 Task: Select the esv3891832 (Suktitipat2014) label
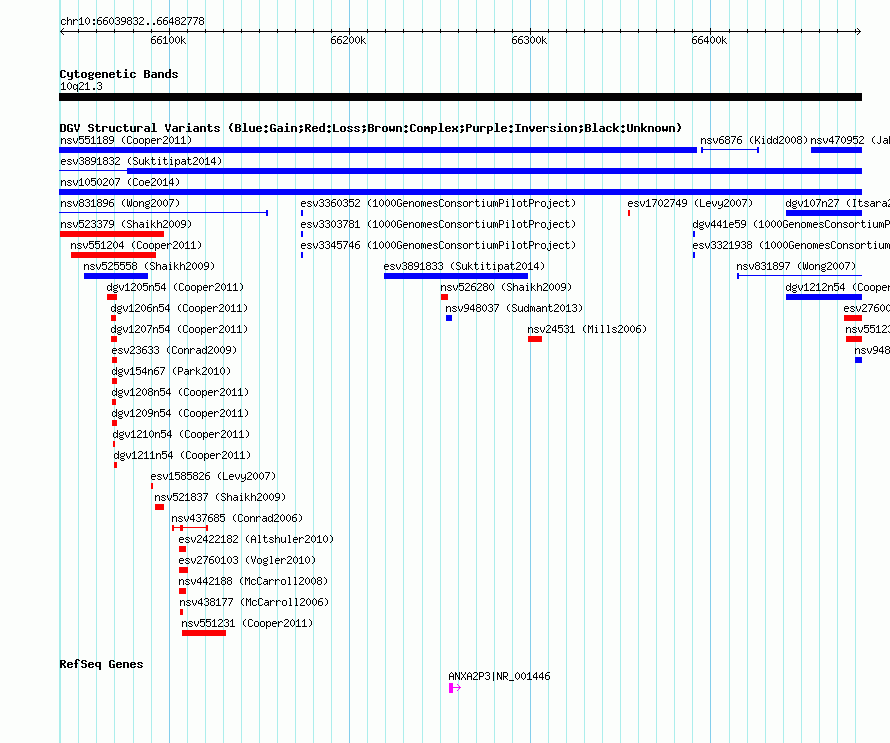pyautogui.click(x=141, y=161)
